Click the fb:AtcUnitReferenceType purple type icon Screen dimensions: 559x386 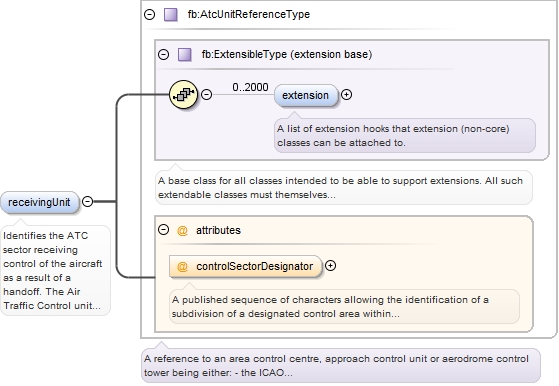click(171, 15)
